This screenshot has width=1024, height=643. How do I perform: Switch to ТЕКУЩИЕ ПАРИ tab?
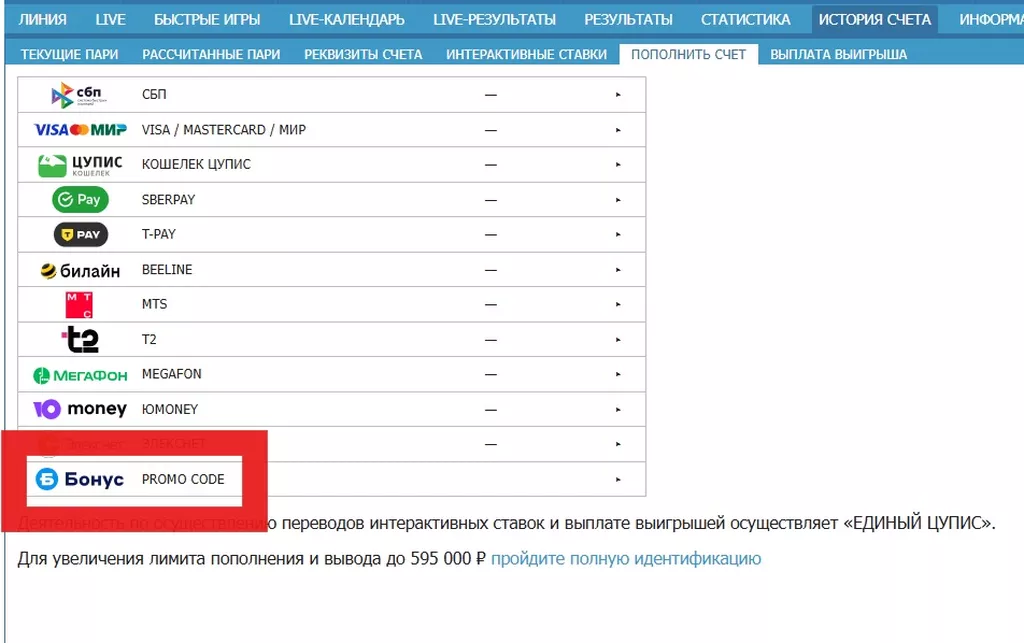click(69, 54)
